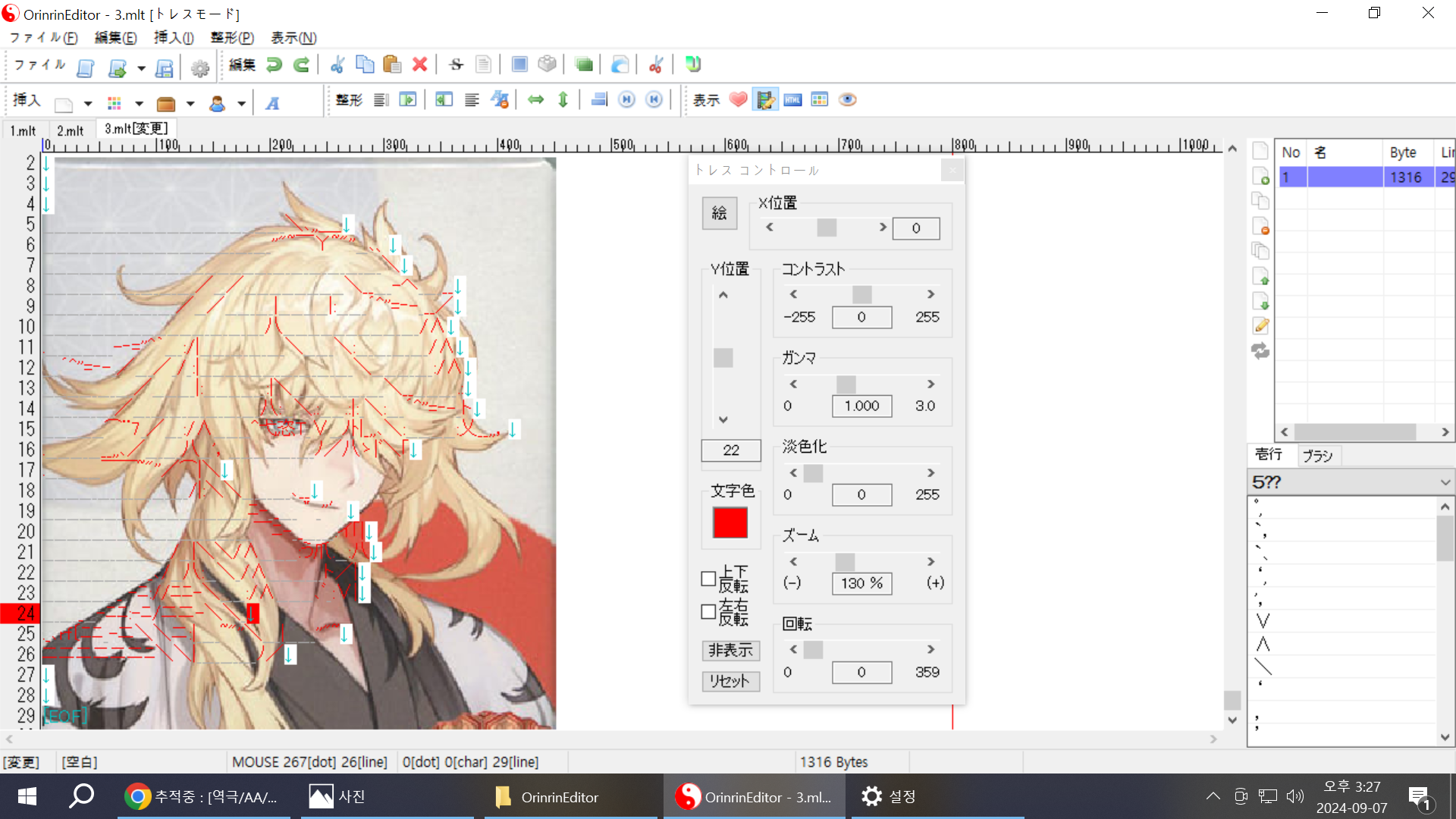Viewport: 1456px width, 819px height.
Task: Click the eye preview icon
Action: (x=847, y=100)
